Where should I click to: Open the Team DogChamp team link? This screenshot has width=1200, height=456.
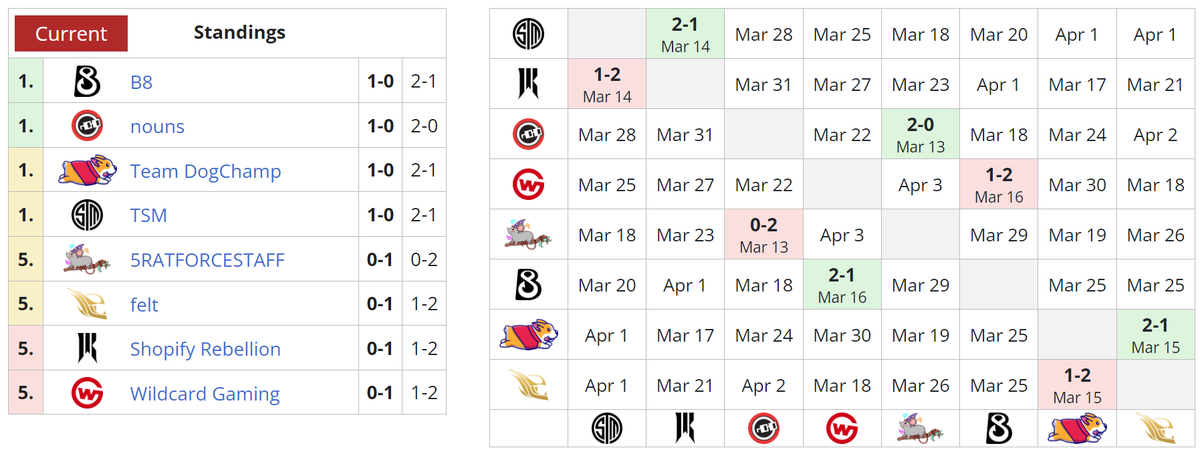pos(205,171)
